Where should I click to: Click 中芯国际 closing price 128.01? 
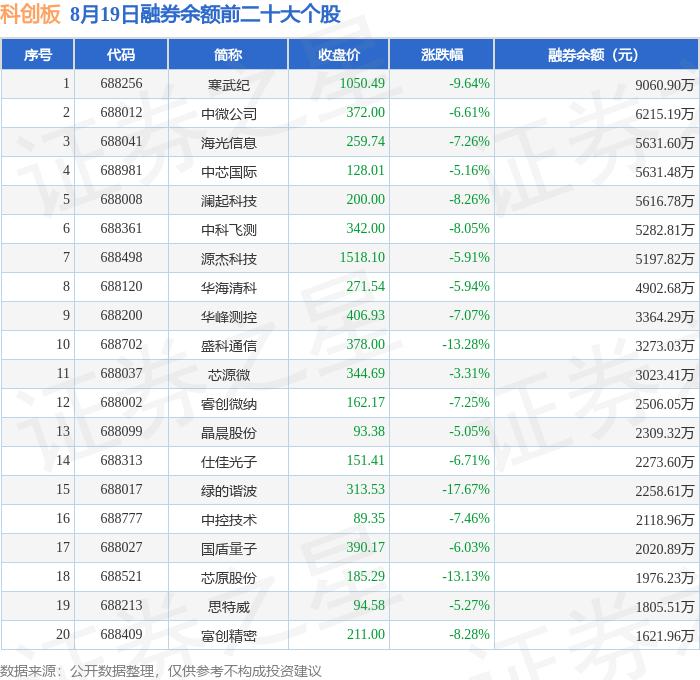pos(365,170)
